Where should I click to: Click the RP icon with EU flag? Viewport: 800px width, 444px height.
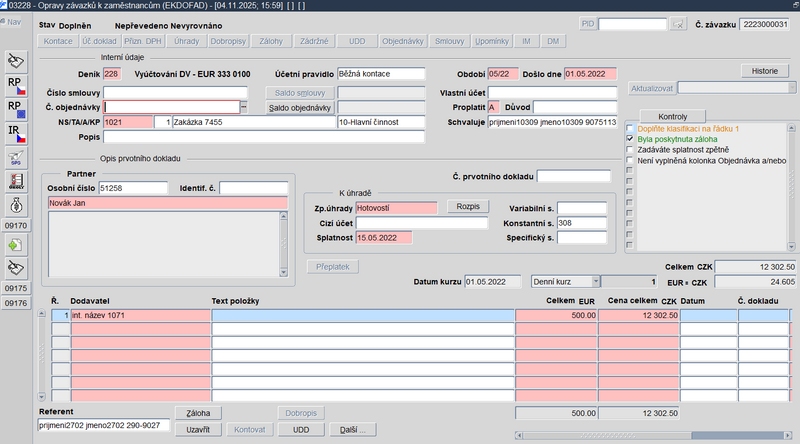(17, 108)
